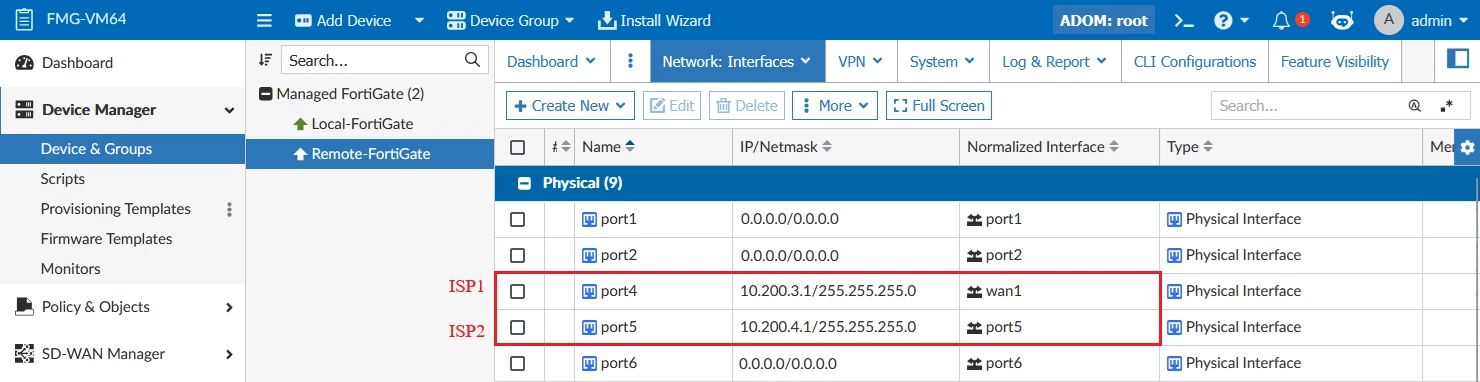Click the Local-FortiGate status arrow icon
Screen dimensions: 1480x382
(300, 124)
